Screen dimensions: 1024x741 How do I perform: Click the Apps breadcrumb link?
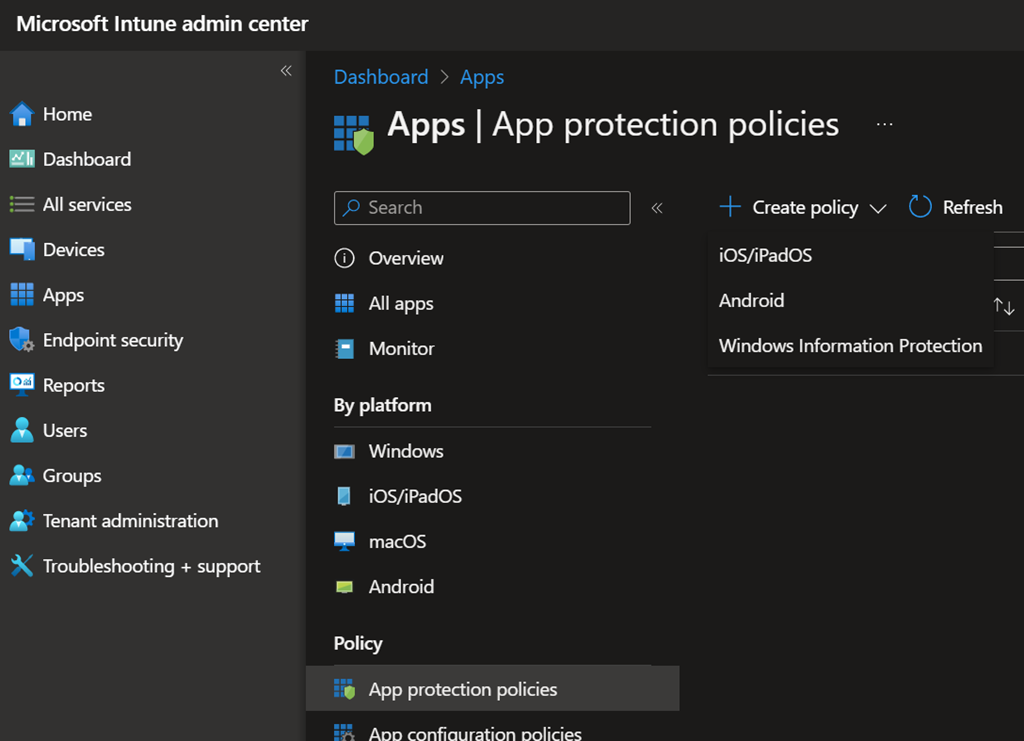481,77
